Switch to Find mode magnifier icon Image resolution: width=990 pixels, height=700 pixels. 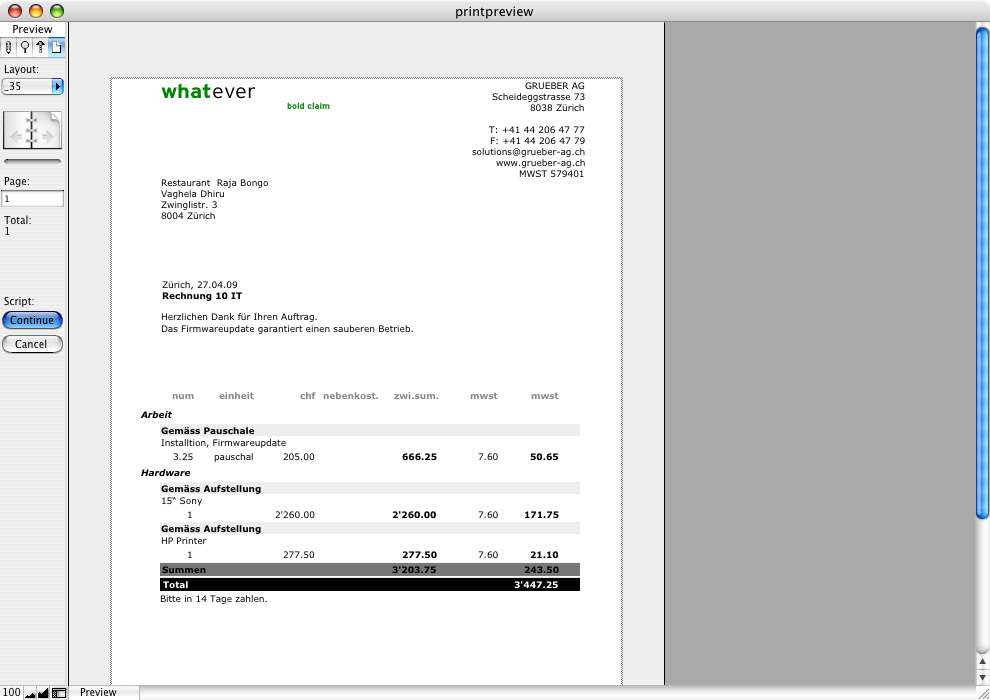pos(25,47)
